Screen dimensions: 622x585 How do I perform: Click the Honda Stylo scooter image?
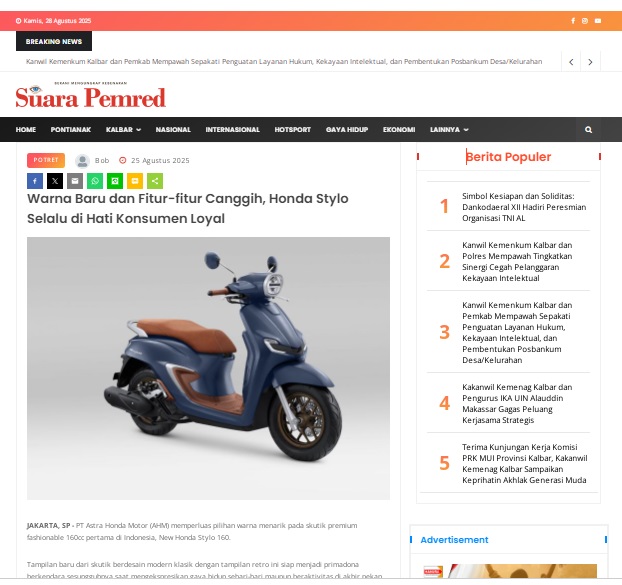click(208, 368)
